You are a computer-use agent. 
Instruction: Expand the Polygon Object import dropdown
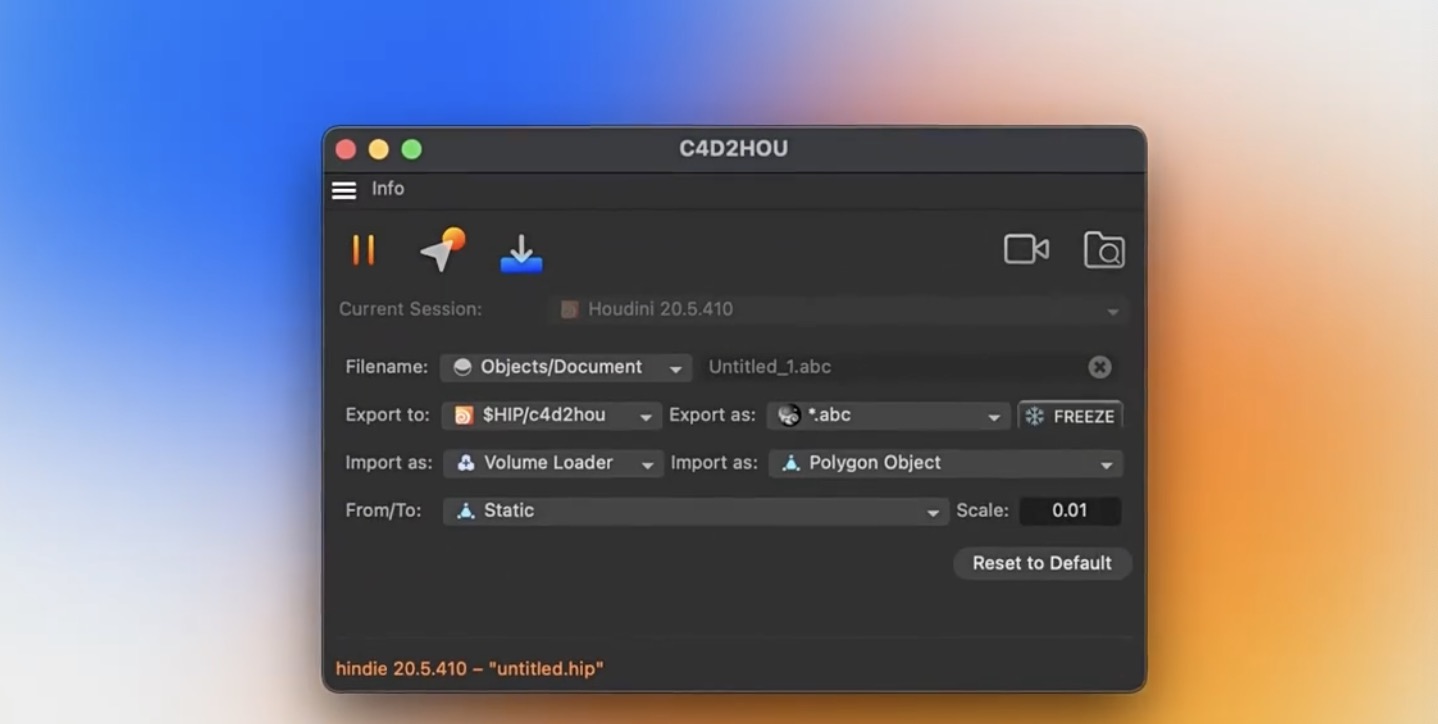click(945, 463)
